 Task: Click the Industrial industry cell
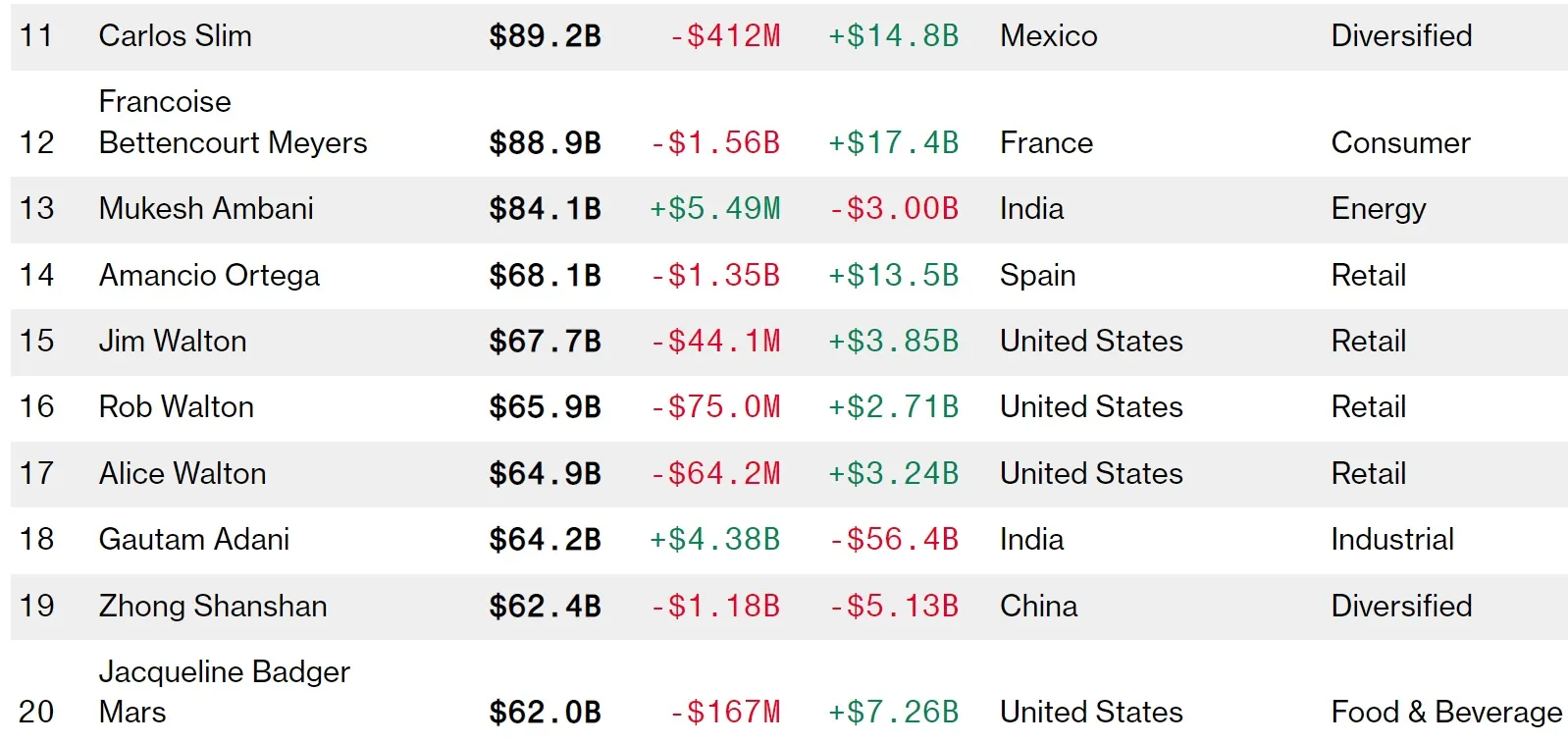coord(1391,540)
